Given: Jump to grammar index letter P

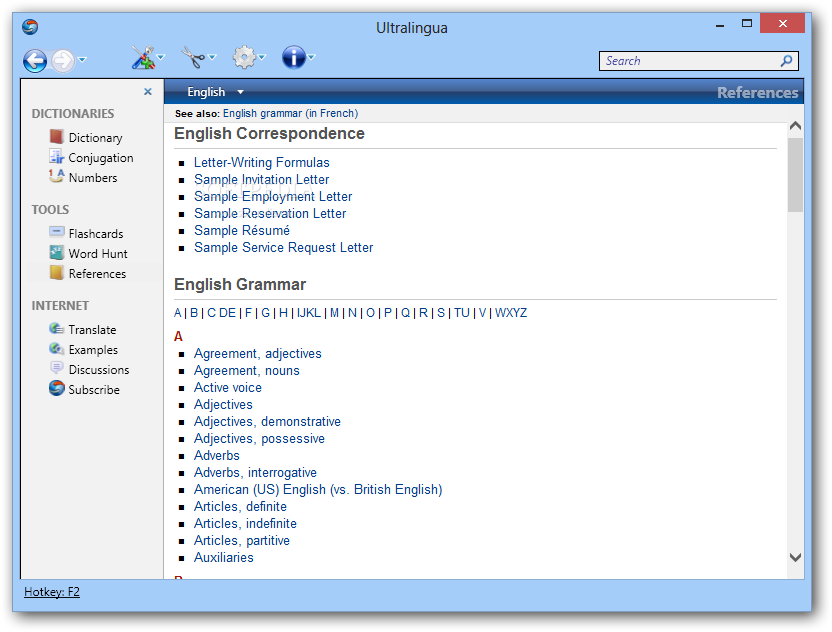Looking at the screenshot, I should pos(388,313).
